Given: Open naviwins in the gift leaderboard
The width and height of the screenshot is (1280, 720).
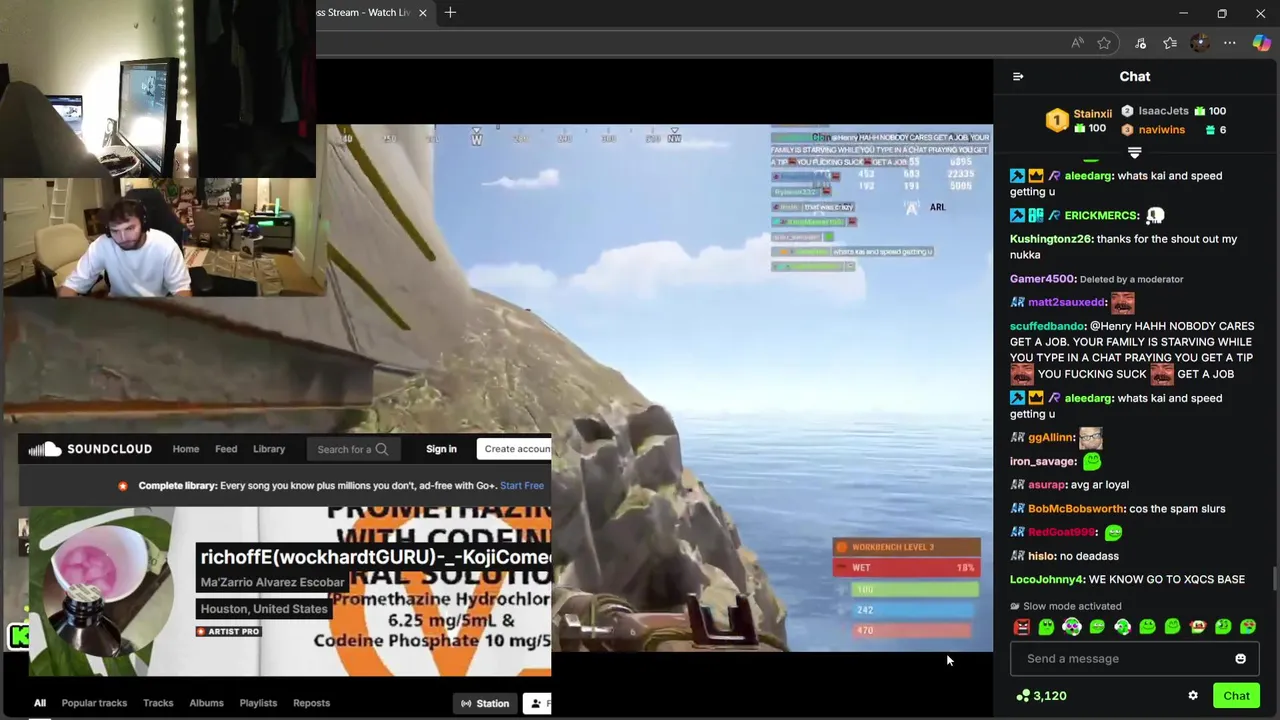Looking at the screenshot, I should point(1161,130).
